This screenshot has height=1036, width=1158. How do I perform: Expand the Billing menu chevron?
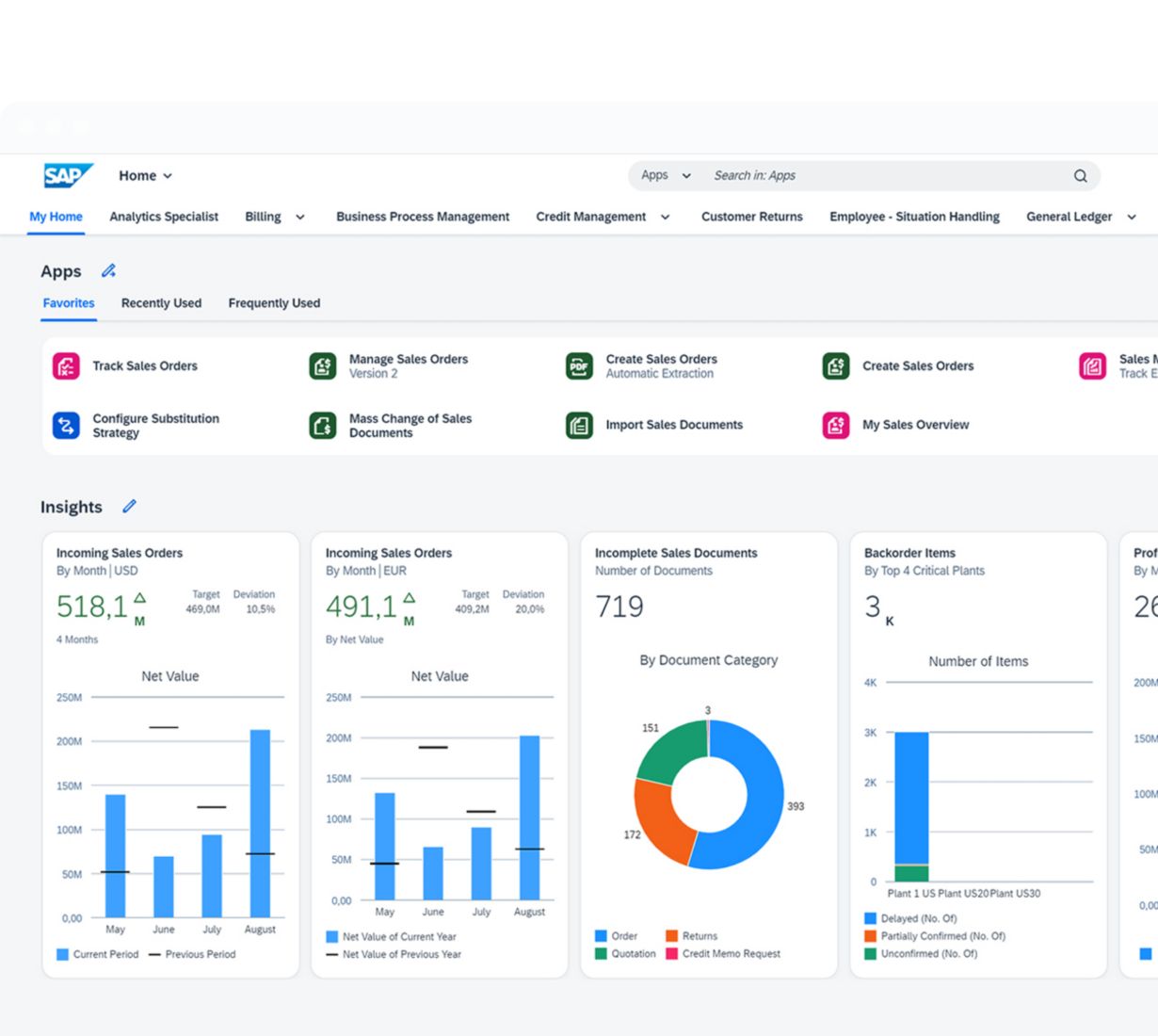click(300, 218)
